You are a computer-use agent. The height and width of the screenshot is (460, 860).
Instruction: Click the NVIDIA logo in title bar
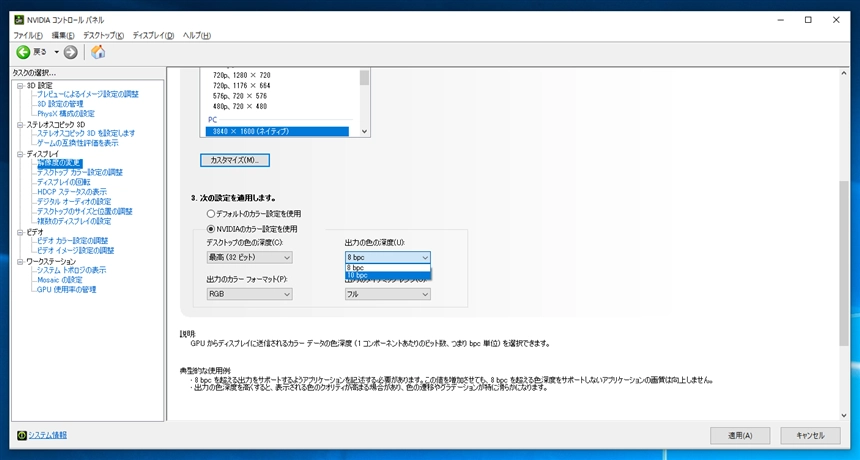pyautogui.click(x=19, y=20)
